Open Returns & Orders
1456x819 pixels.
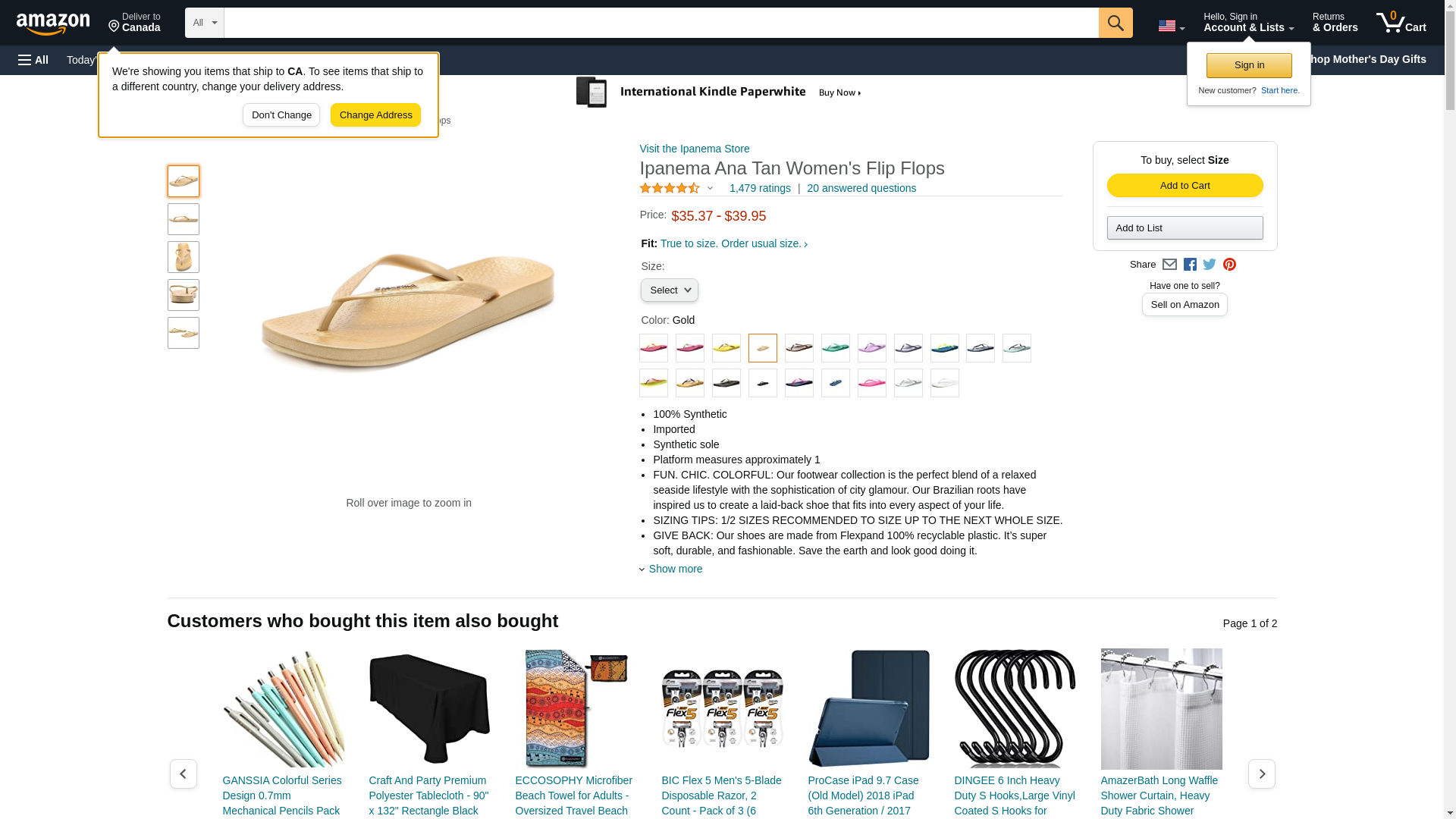[1335, 23]
